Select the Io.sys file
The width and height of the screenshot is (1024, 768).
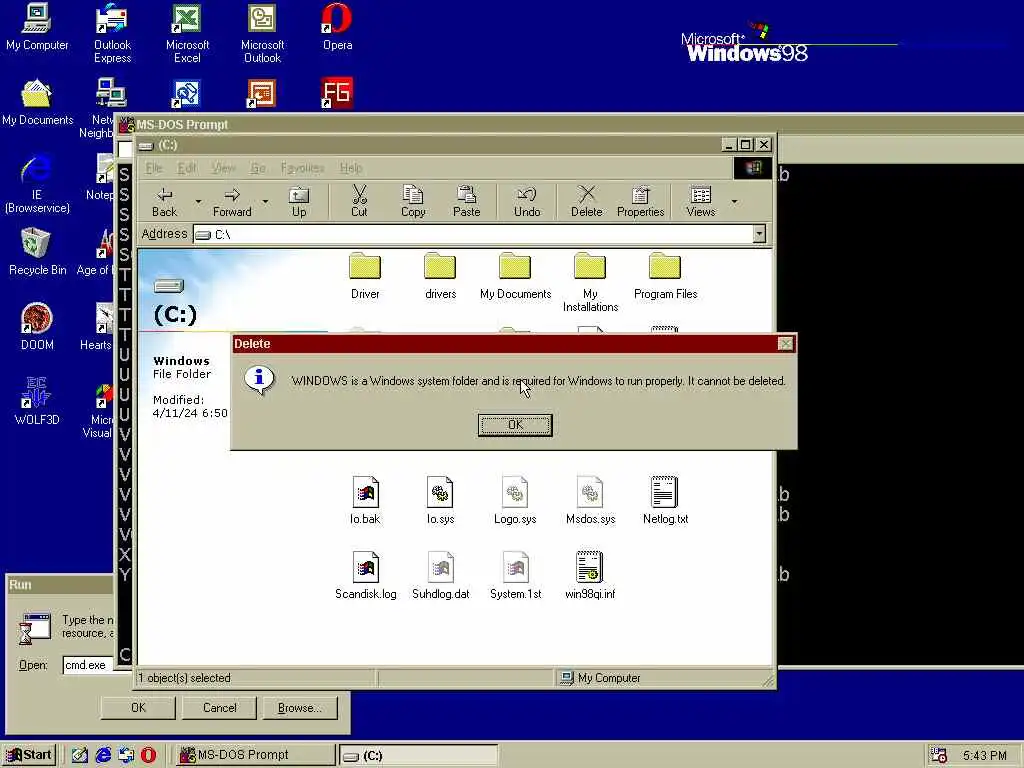pos(440,500)
